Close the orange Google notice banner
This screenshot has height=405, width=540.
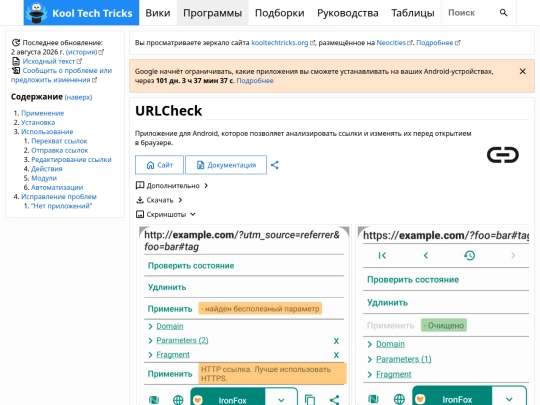coord(522,71)
